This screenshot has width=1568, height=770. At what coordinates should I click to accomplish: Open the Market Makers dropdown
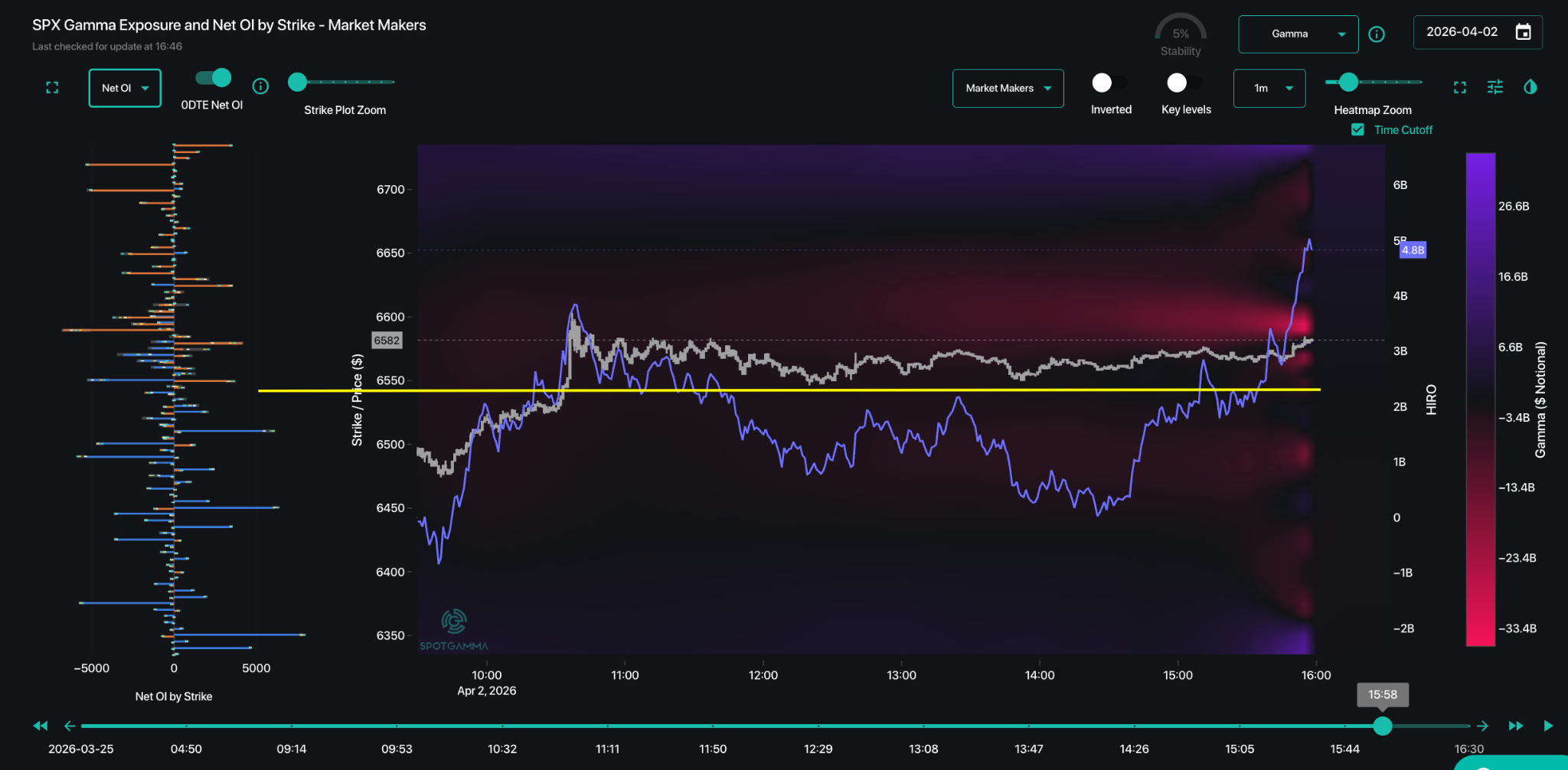click(1008, 88)
